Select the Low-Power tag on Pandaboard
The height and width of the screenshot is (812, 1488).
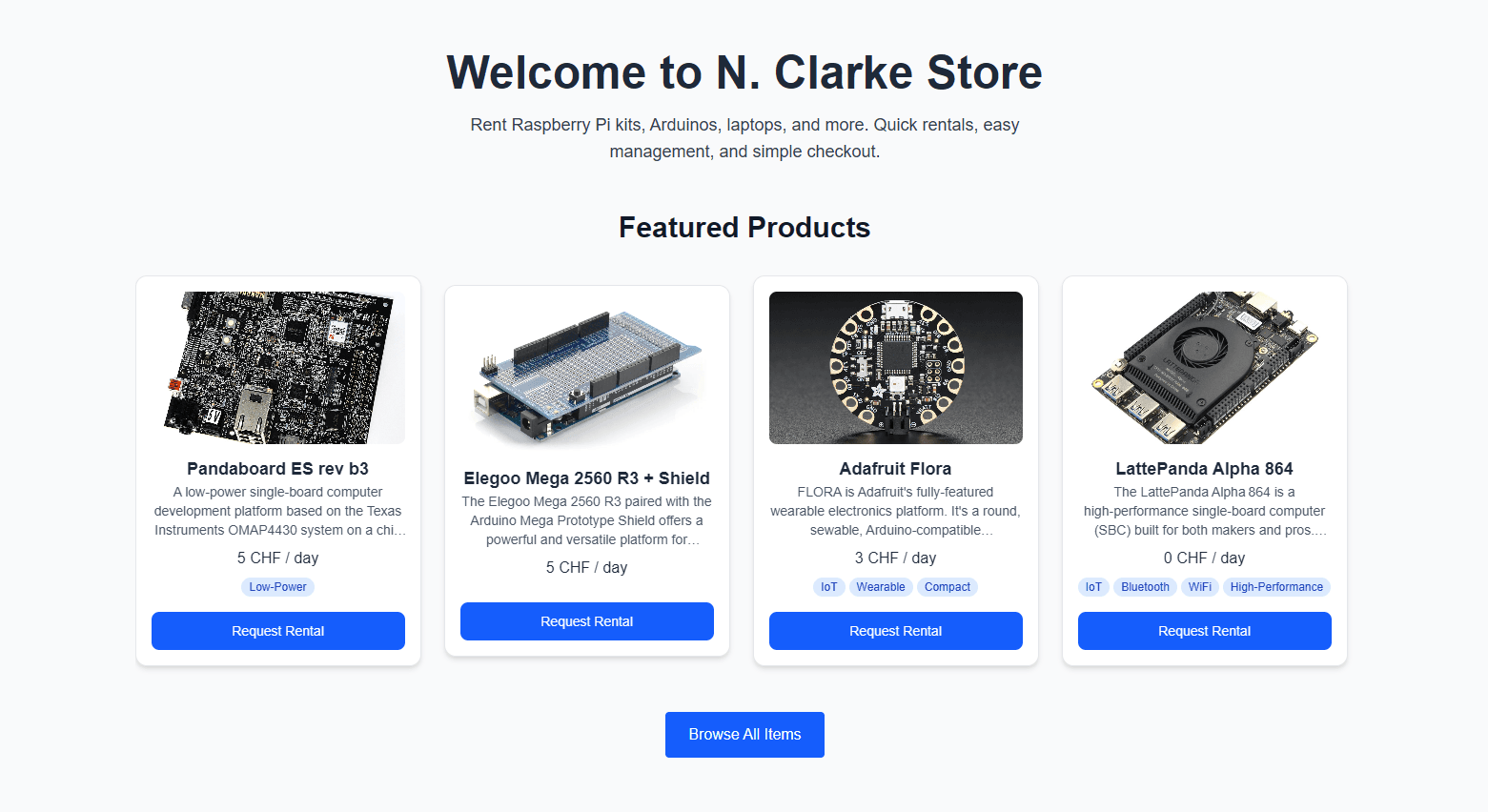pyautogui.click(x=278, y=587)
